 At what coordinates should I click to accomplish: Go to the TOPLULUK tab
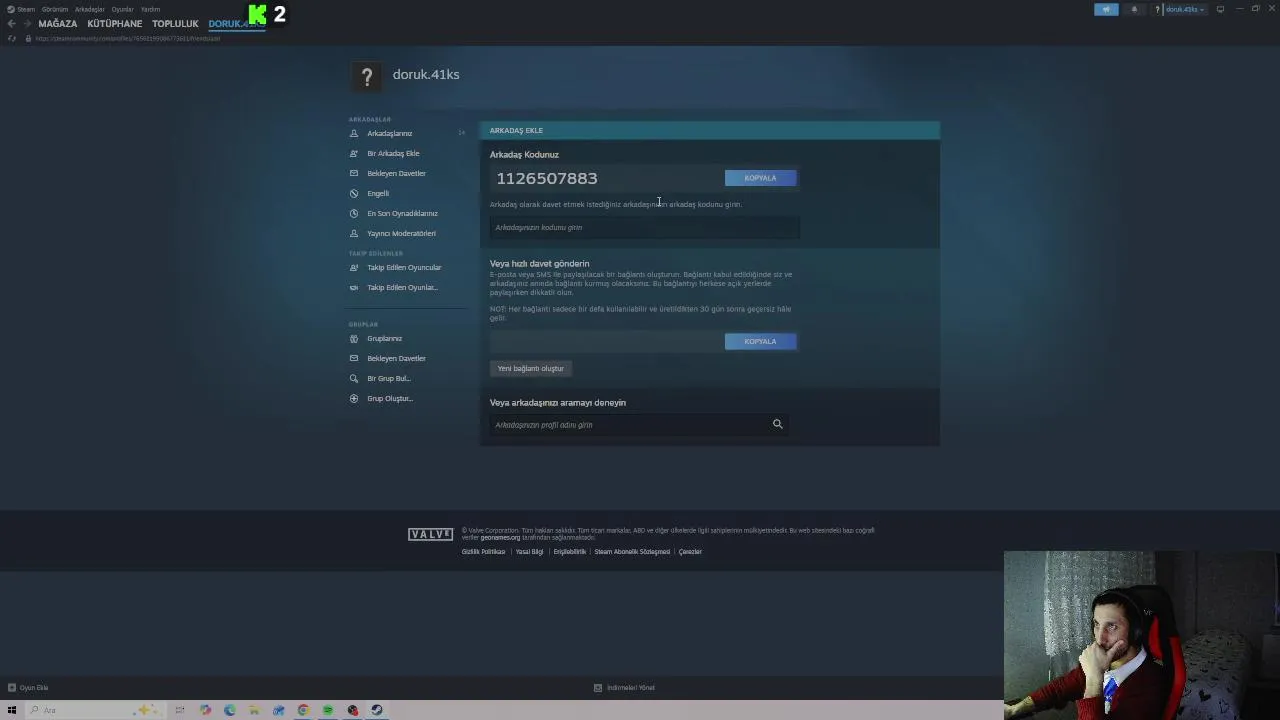[175, 23]
